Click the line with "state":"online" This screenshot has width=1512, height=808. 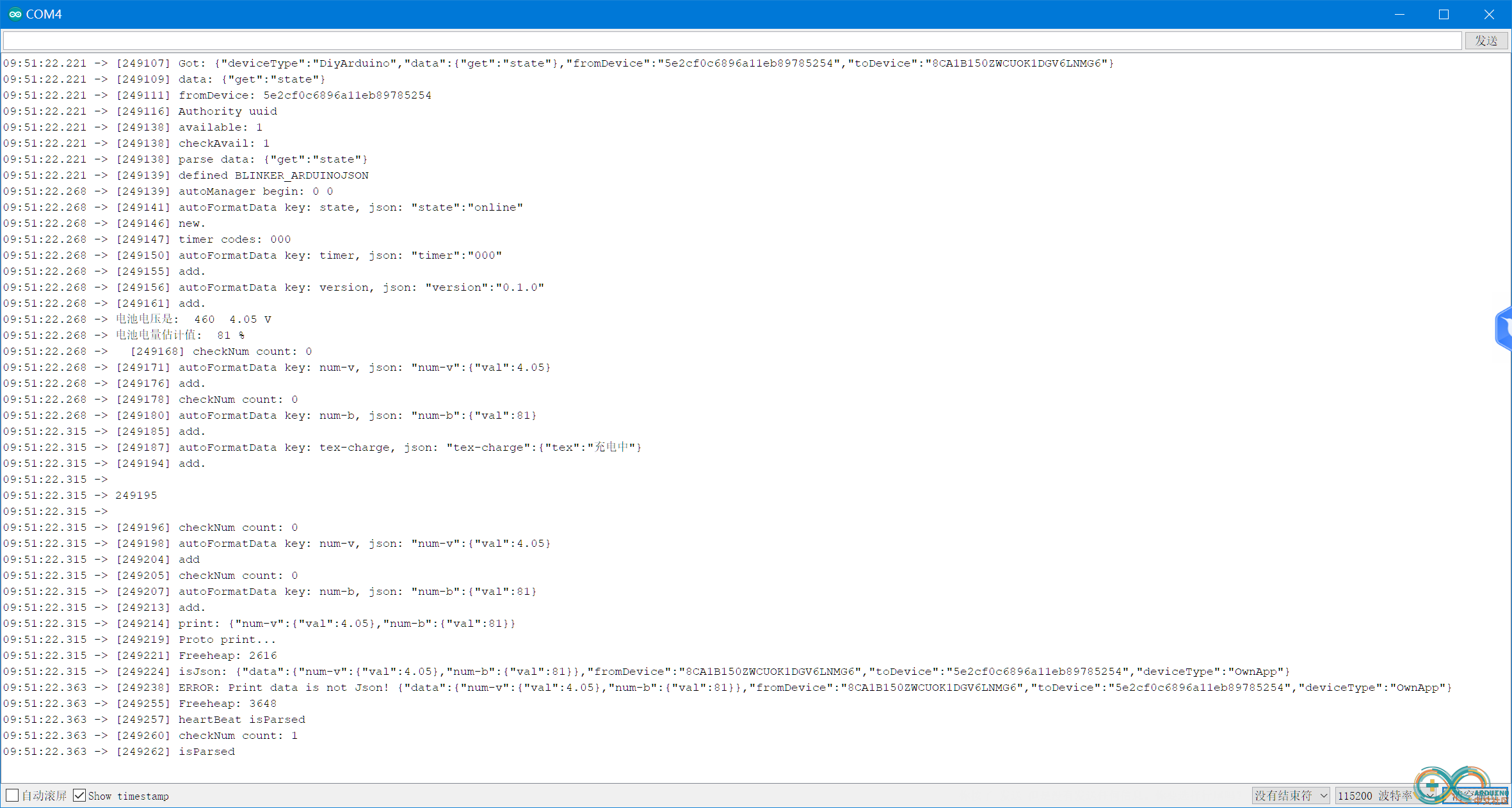[263, 207]
